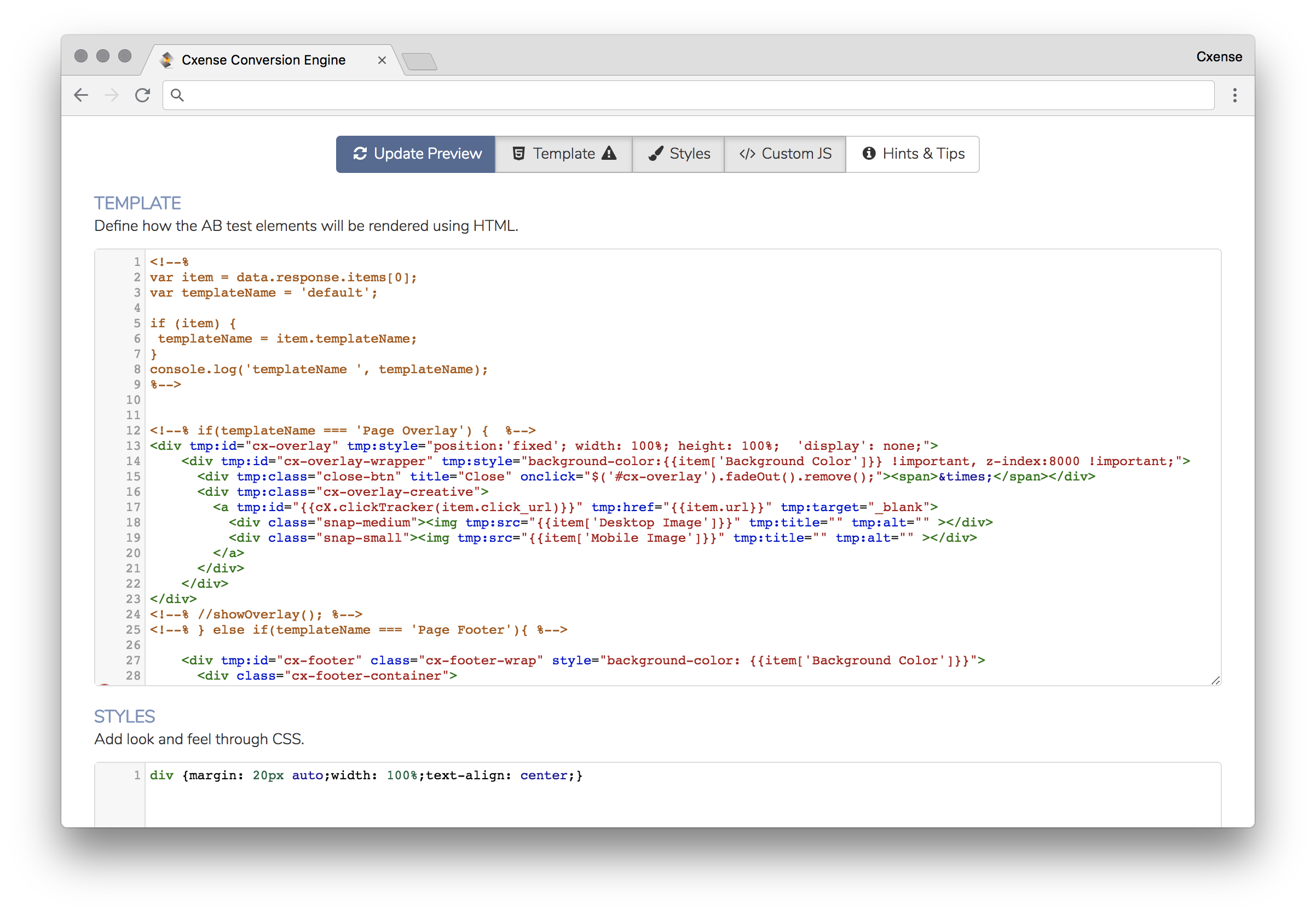
Task: Click the HTML5 icon on Template tab
Action: pos(519,154)
